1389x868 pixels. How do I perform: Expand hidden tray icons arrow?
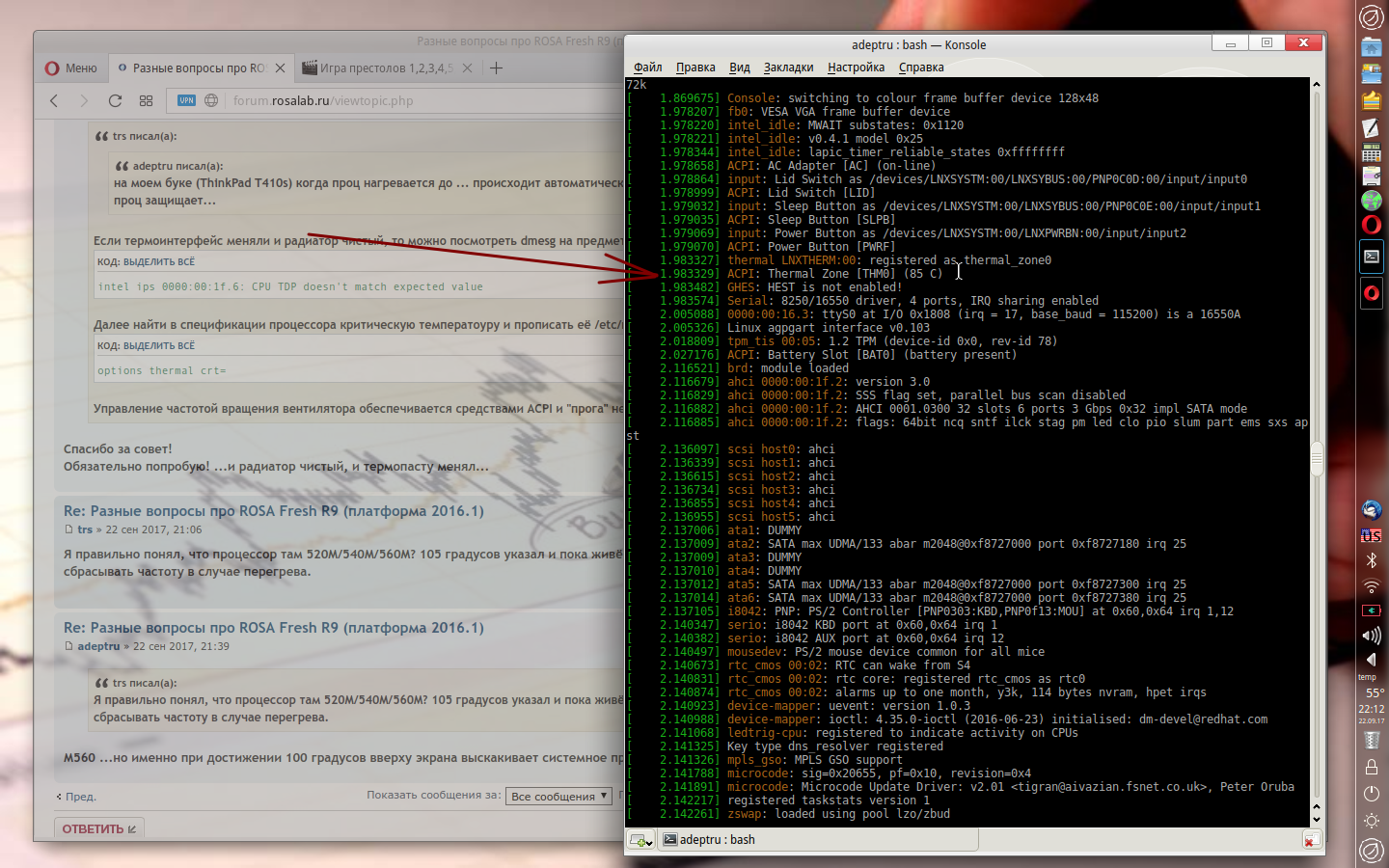(x=1371, y=660)
